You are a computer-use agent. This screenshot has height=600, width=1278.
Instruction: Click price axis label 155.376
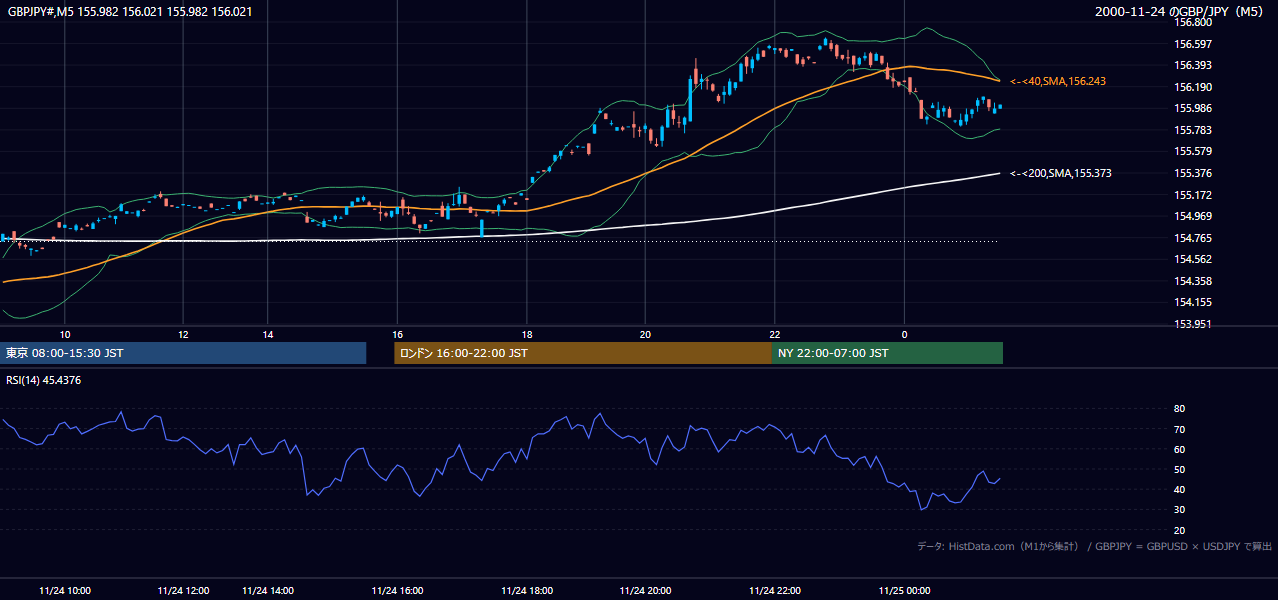[1193, 173]
